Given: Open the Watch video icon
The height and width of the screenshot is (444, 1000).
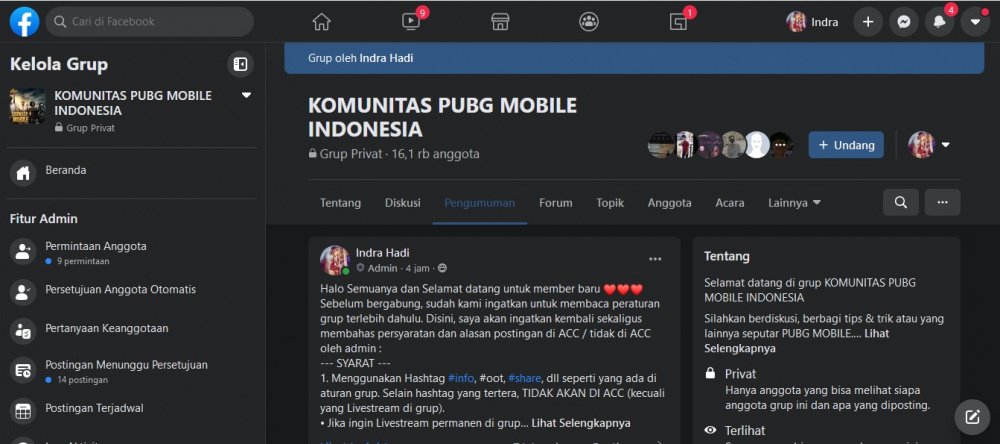Looking at the screenshot, I should [411, 22].
